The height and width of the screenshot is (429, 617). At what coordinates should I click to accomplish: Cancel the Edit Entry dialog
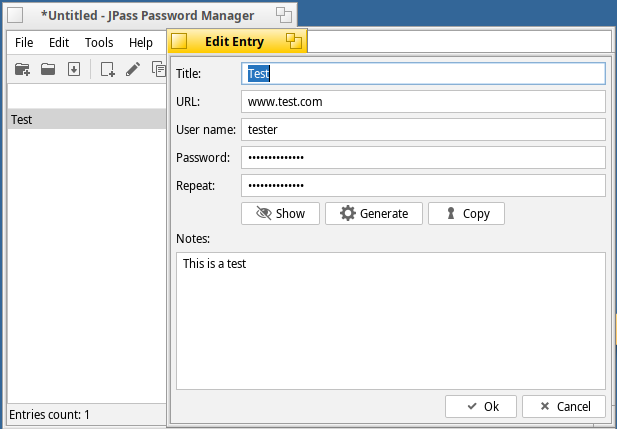click(564, 407)
